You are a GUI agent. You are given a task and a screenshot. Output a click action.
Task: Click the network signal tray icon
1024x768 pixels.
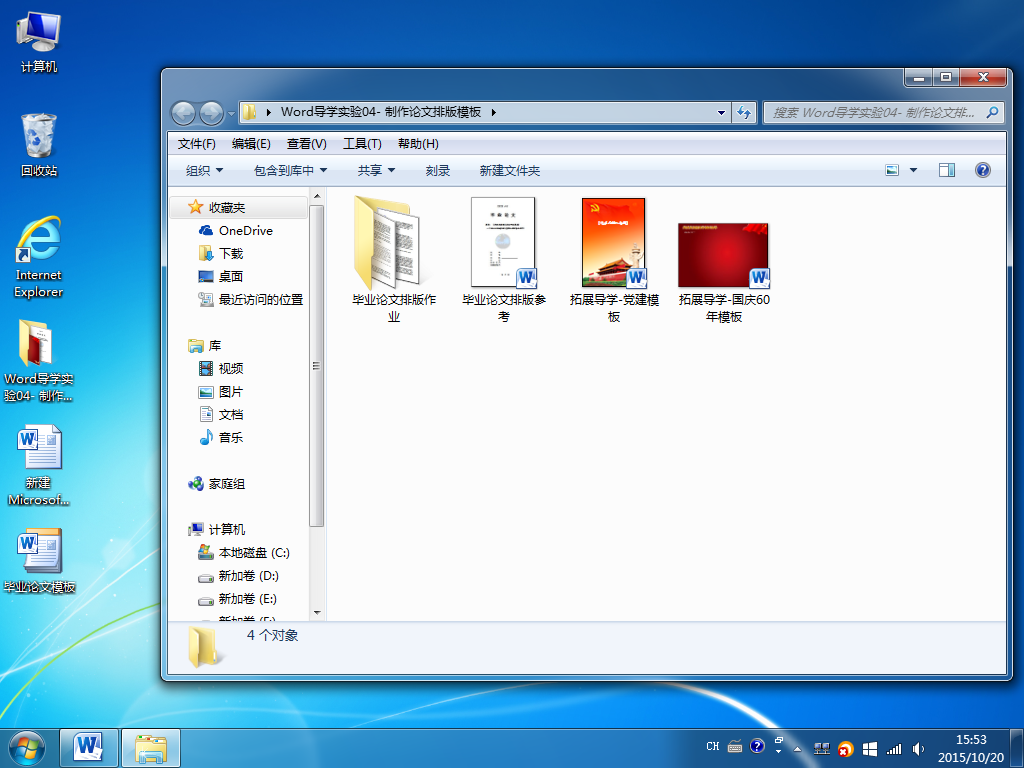coord(894,749)
